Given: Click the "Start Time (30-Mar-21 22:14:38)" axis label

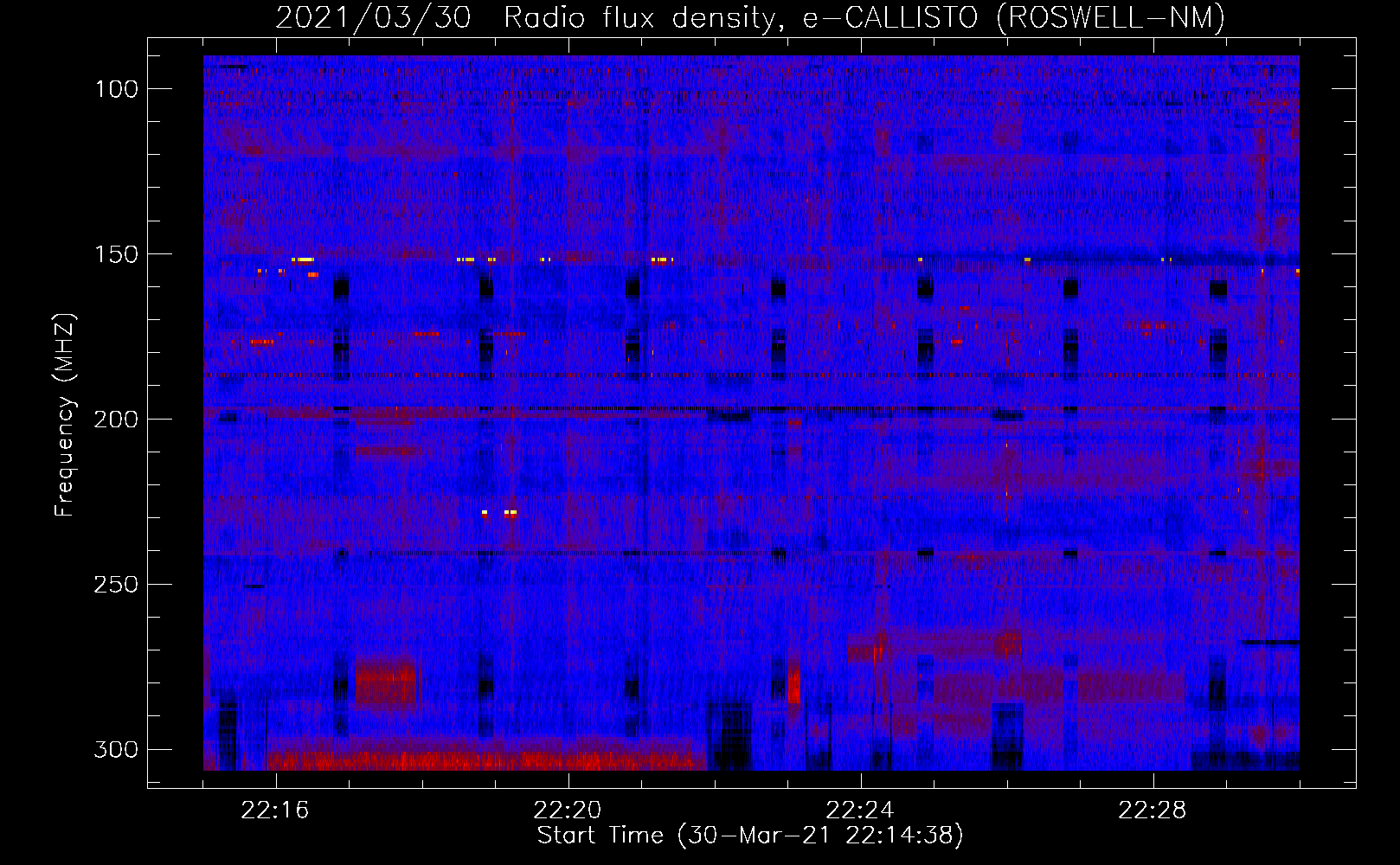Looking at the screenshot, I should 750,836.
